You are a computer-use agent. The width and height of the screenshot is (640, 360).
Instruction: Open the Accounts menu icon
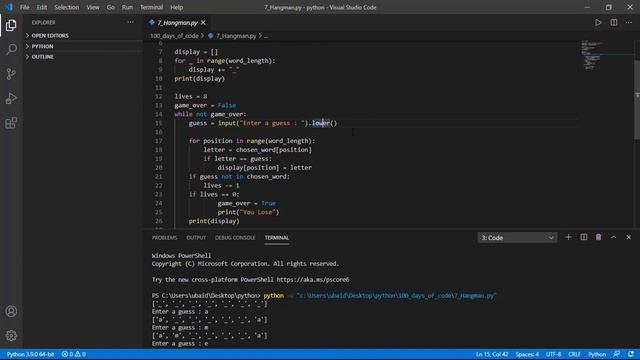(11, 311)
